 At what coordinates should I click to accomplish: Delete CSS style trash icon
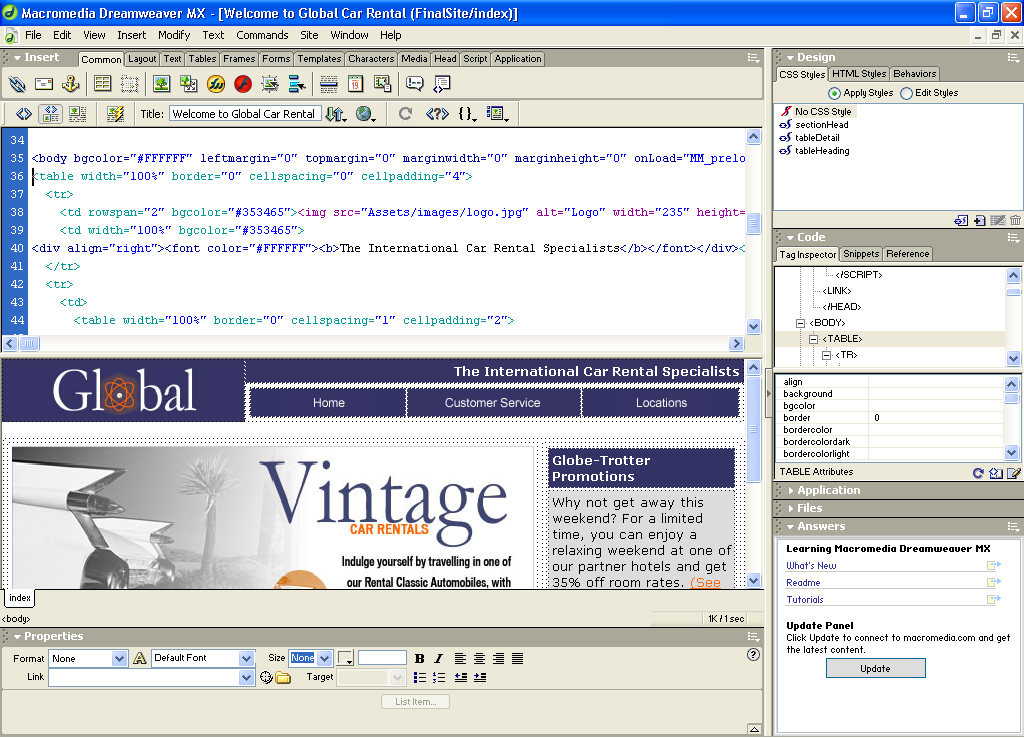[1015, 221]
